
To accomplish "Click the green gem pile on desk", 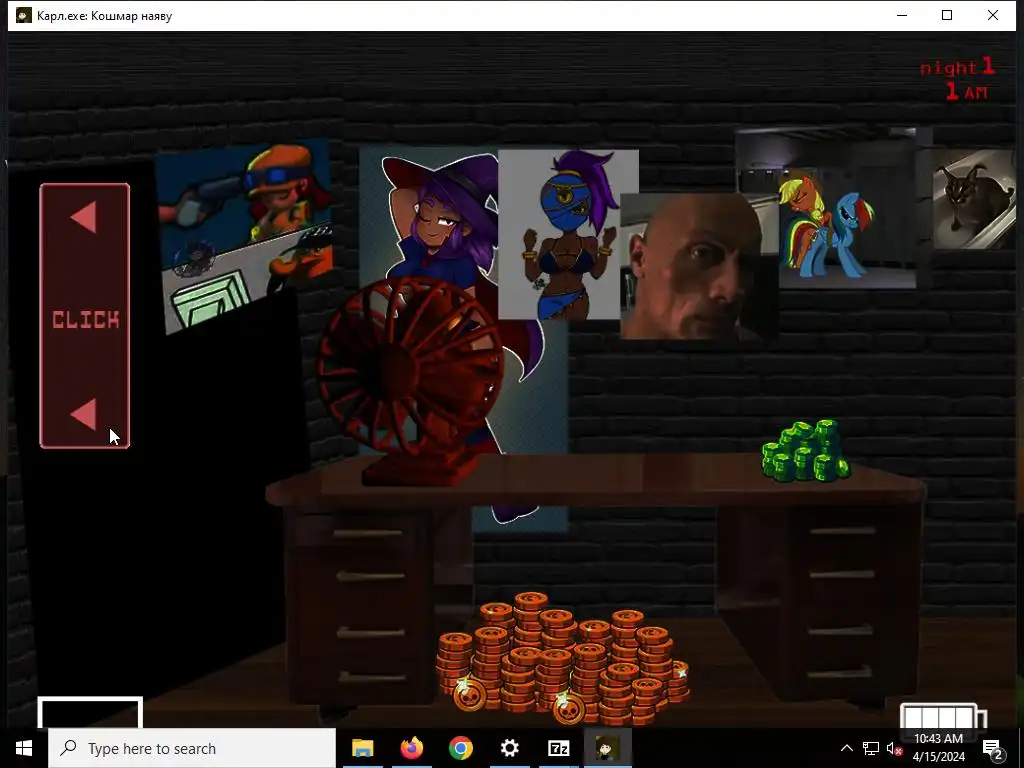I will click(806, 451).
